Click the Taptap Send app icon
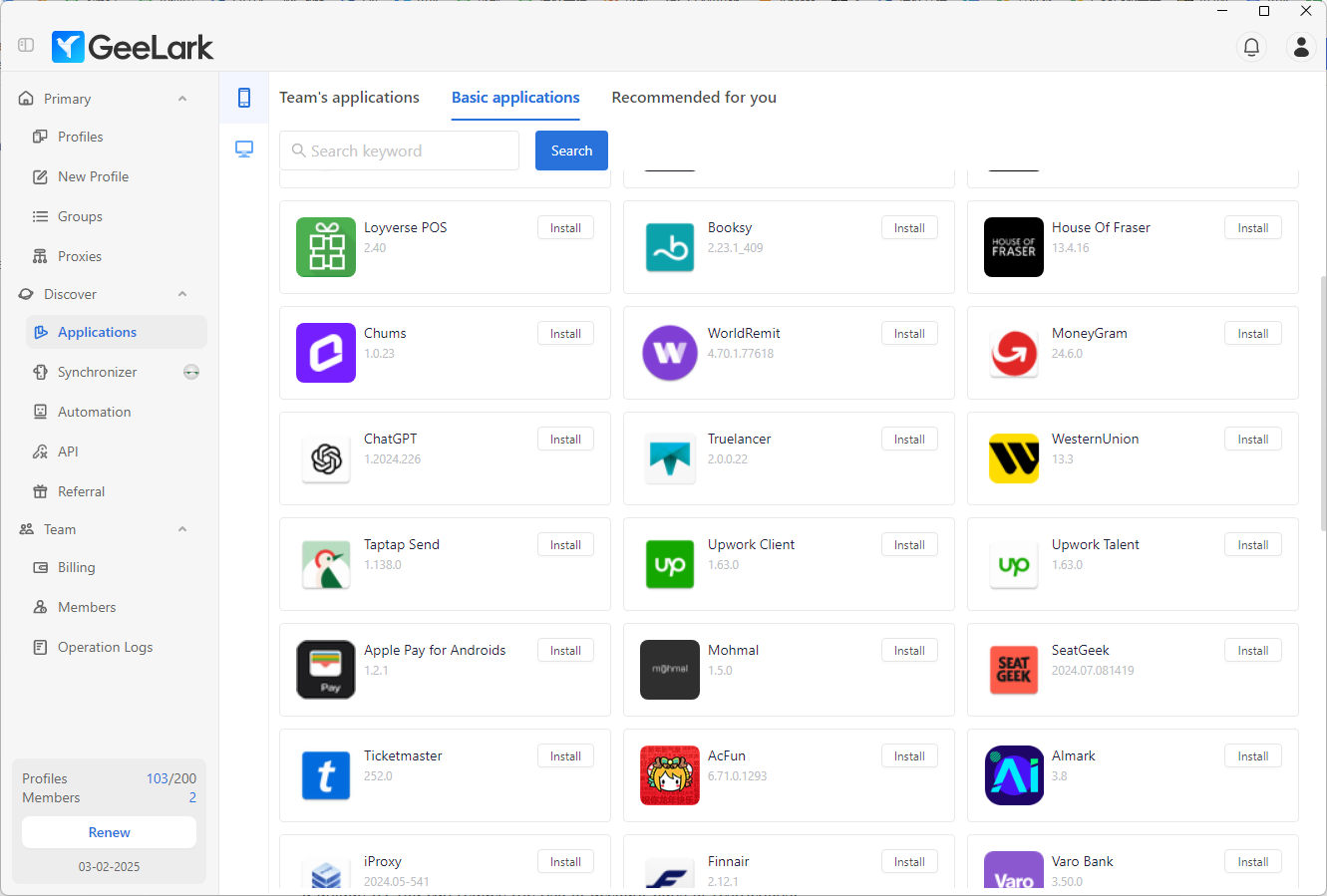This screenshot has width=1327, height=896. pos(326,564)
